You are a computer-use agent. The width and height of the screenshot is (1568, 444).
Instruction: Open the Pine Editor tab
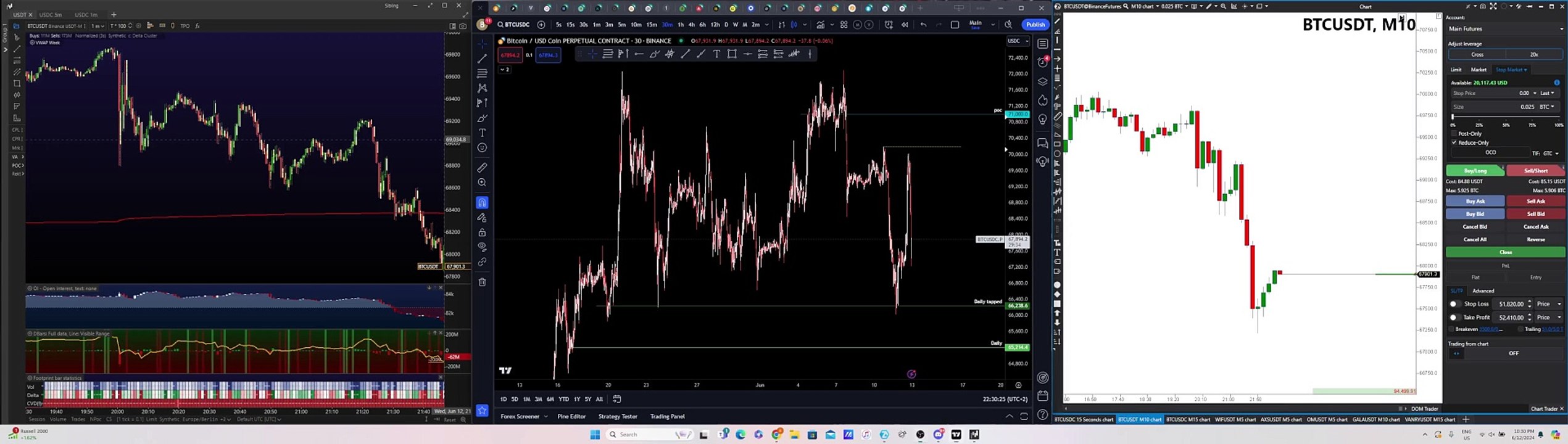click(571, 416)
